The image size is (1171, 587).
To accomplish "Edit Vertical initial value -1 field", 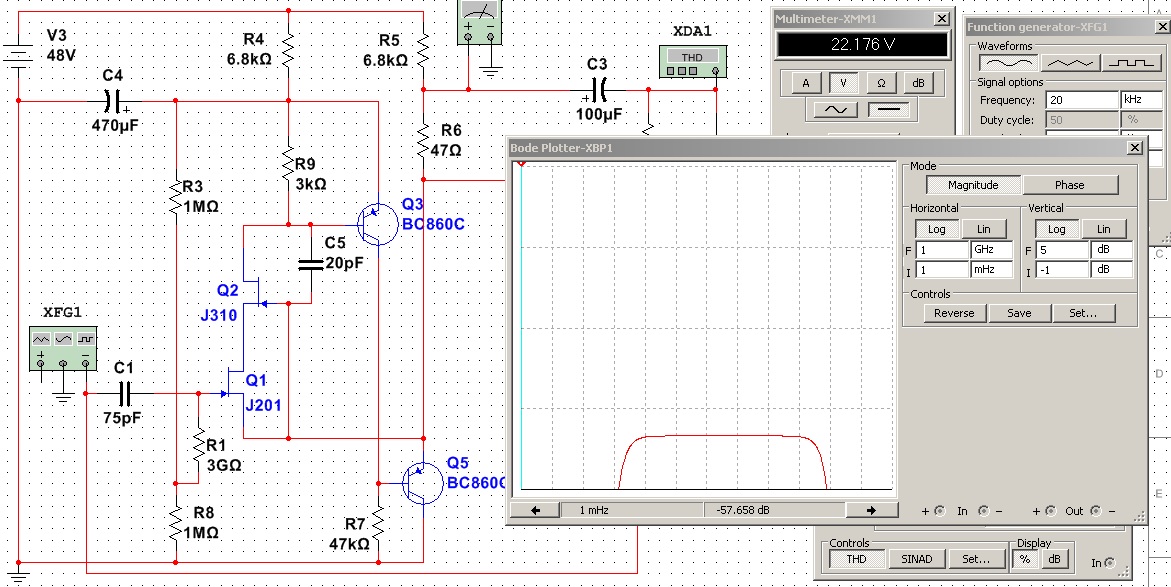I will coord(1062,270).
